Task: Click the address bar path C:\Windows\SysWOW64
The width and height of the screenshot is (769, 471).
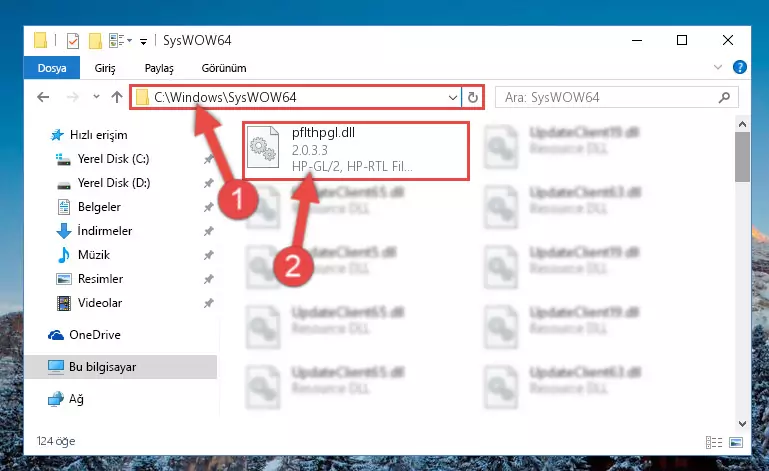Action: click(x=225, y=97)
